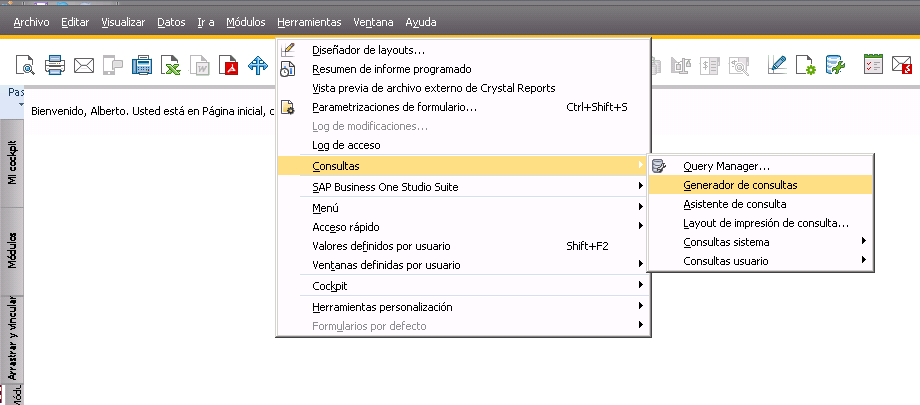Image resolution: width=920 pixels, height=405 pixels.
Task: Click the Send Fax toolbar icon
Action: click(x=143, y=66)
